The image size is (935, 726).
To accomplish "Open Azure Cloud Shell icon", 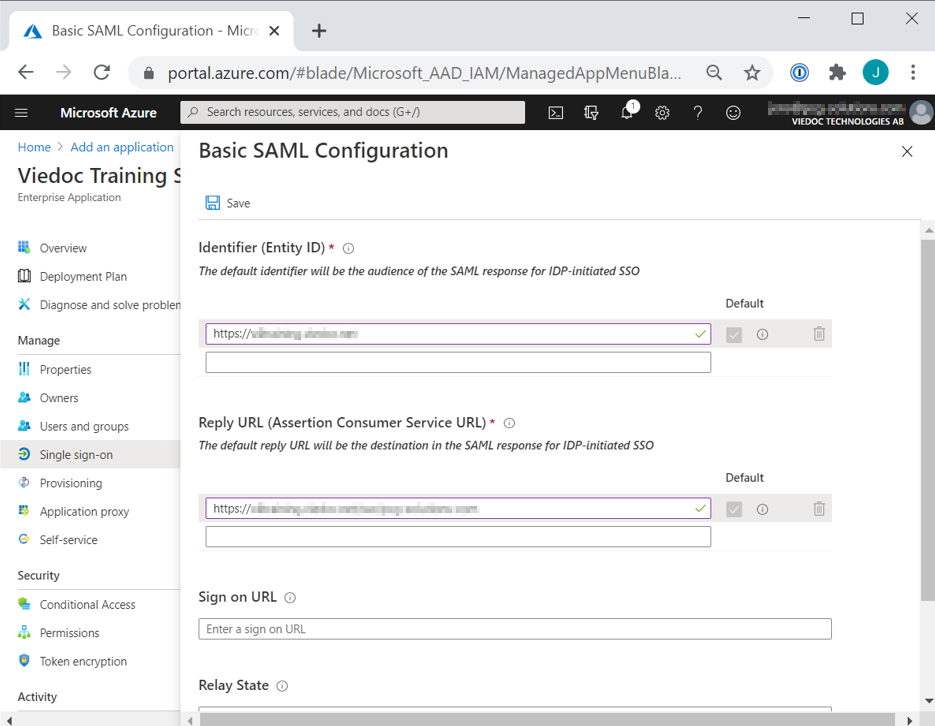I will pyautogui.click(x=556, y=113).
